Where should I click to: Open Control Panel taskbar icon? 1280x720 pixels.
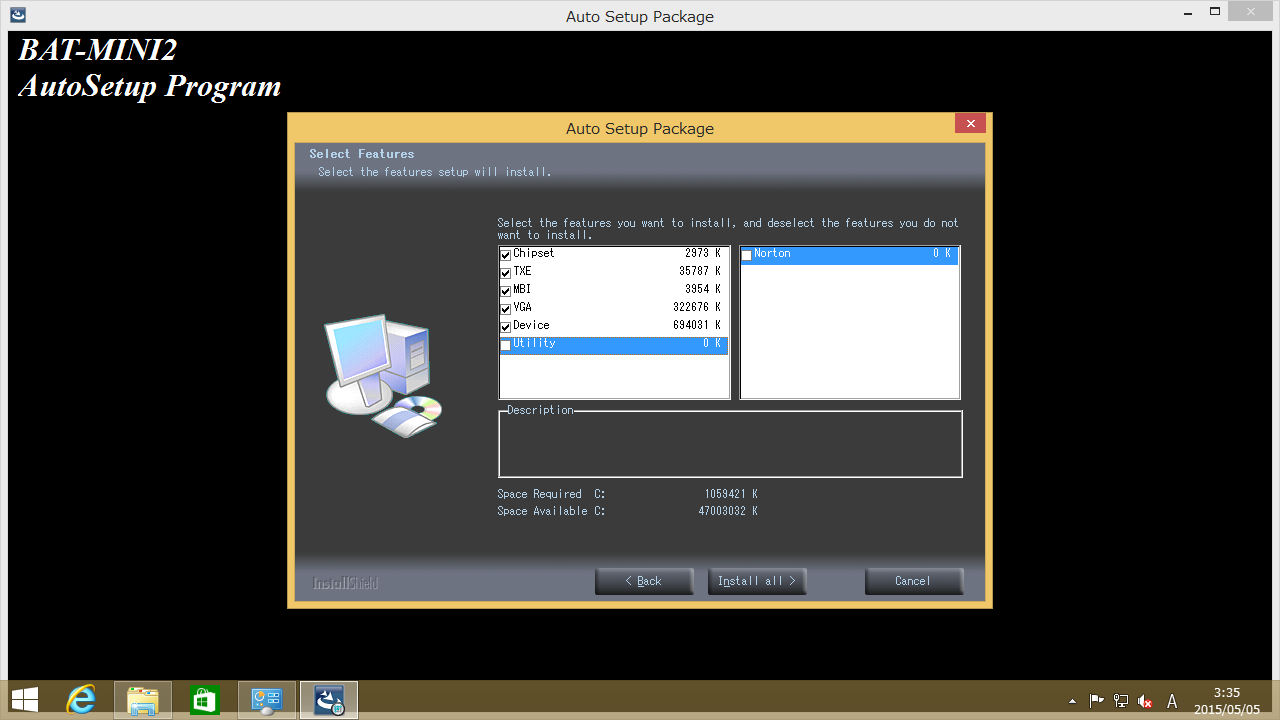[267, 700]
